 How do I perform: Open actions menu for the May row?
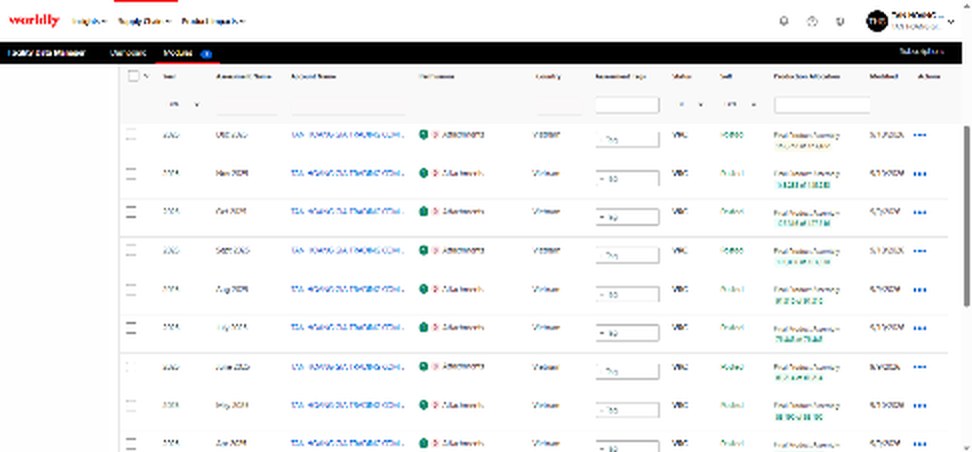coord(920,406)
